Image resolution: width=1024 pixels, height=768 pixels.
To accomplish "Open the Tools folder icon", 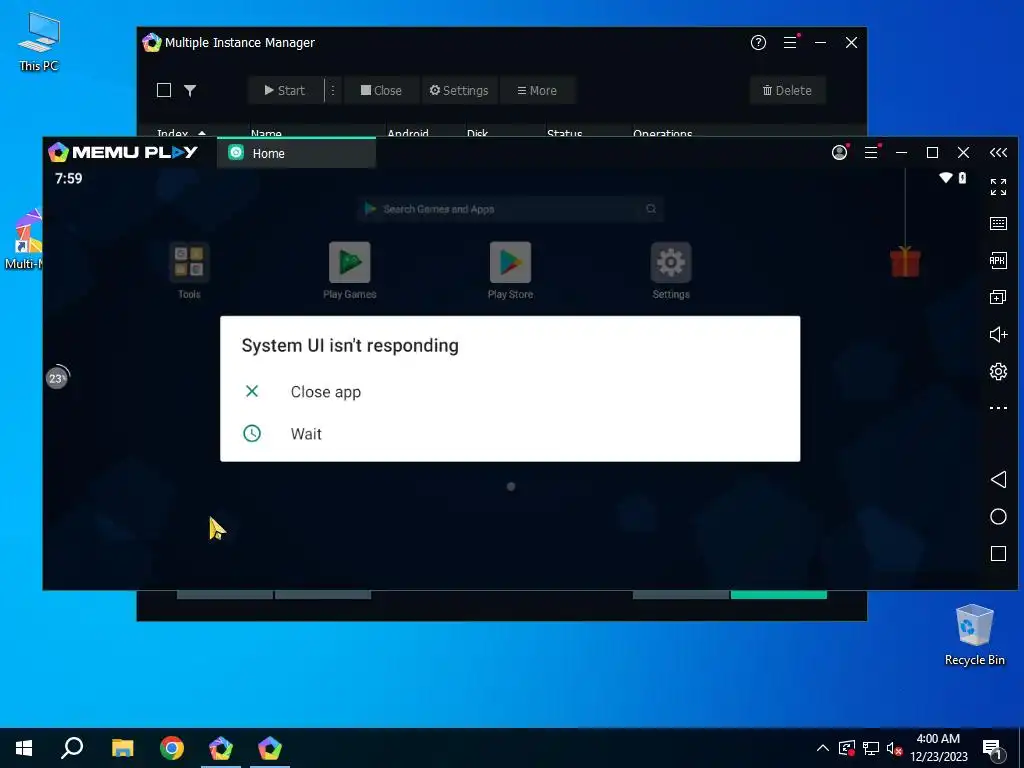I will coord(189,270).
